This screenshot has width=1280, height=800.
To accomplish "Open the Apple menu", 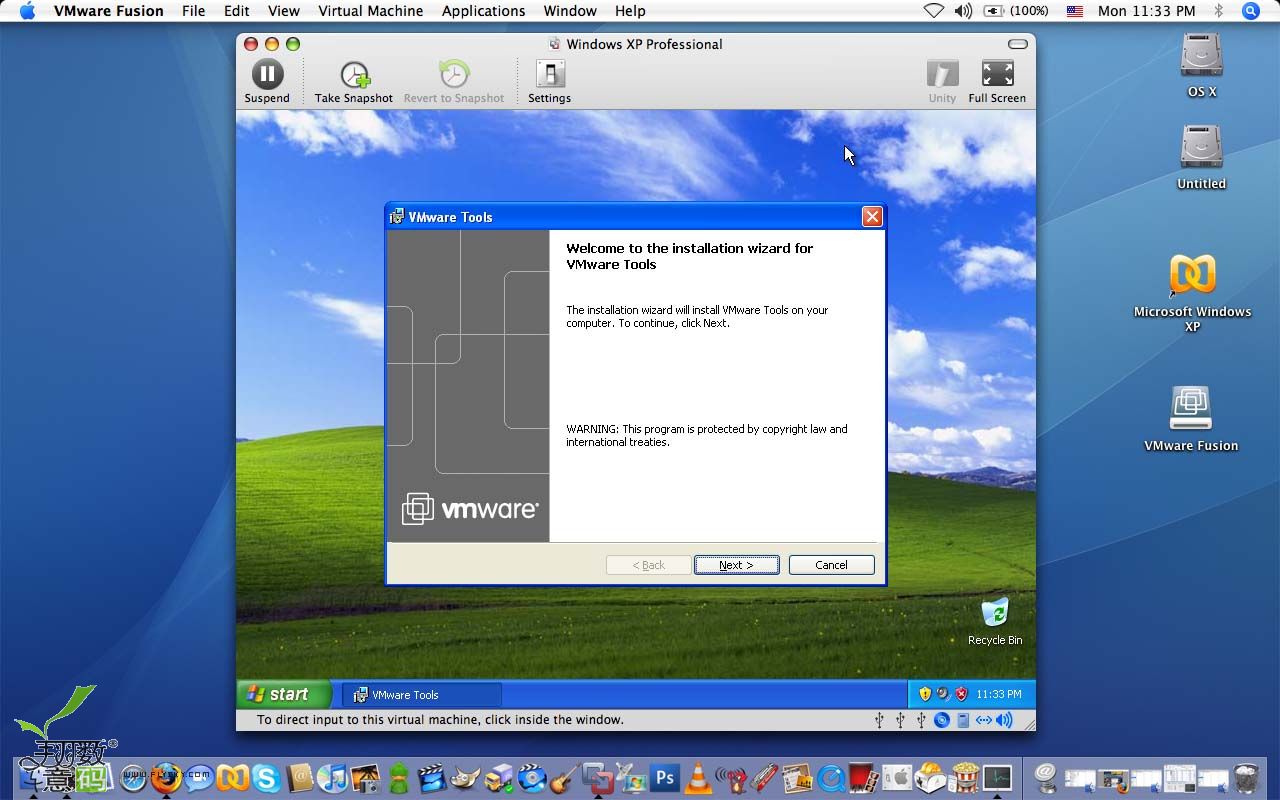I will point(27,11).
